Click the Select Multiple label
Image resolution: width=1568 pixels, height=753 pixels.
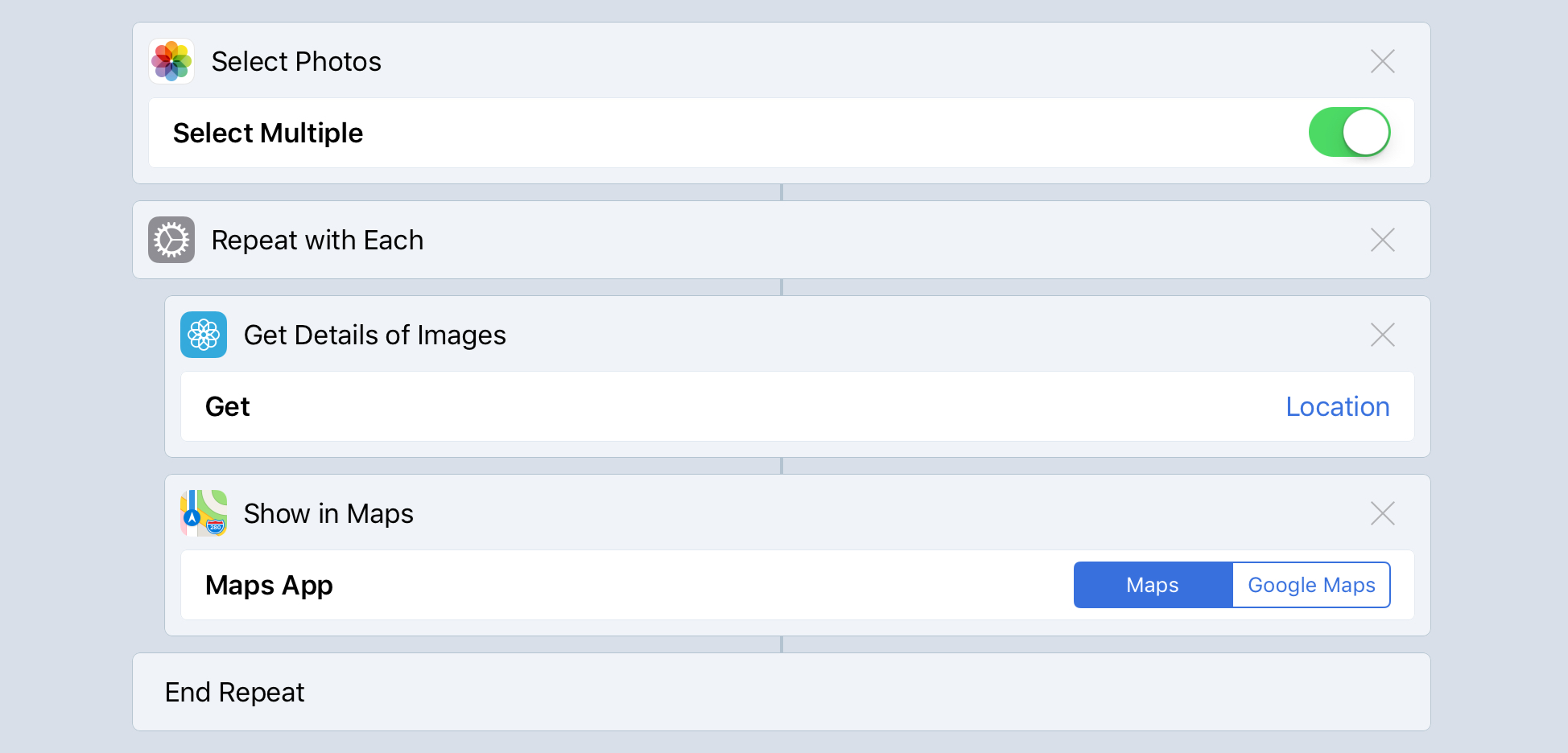[x=268, y=133]
